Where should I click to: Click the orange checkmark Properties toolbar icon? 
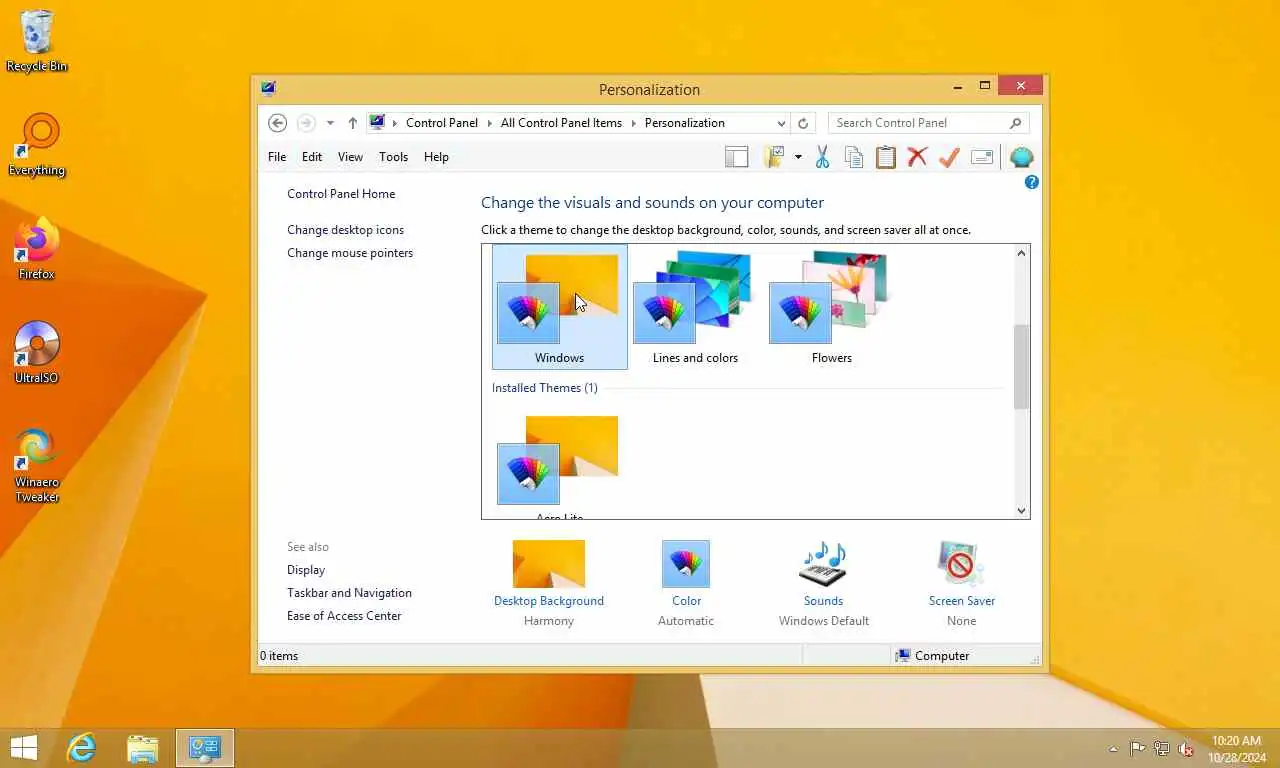pos(949,157)
